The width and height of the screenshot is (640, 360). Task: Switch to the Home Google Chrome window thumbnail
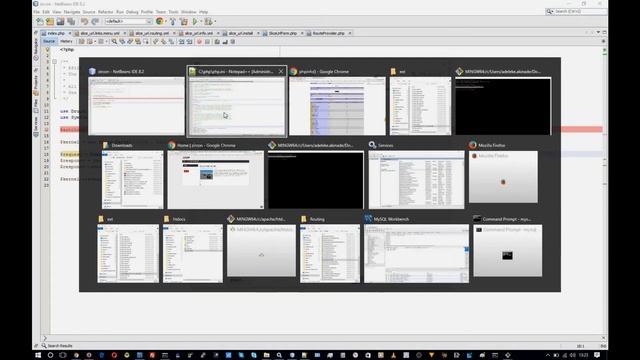[x=216, y=175]
